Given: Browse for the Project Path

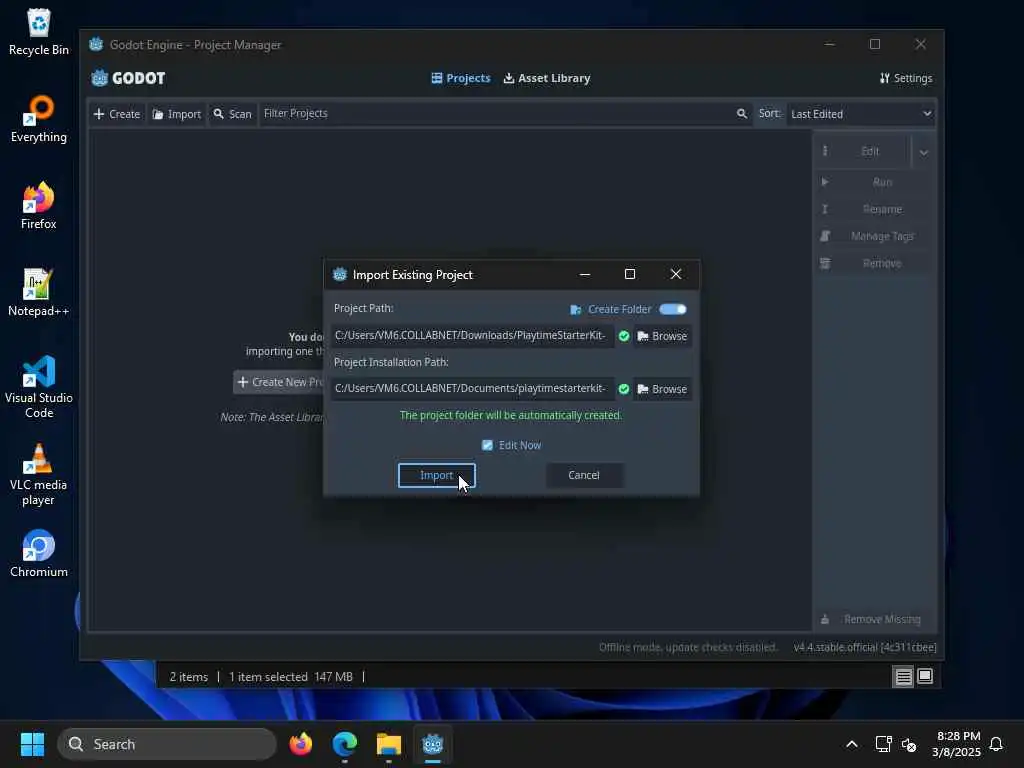Looking at the screenshot, I should pos(662,336).
